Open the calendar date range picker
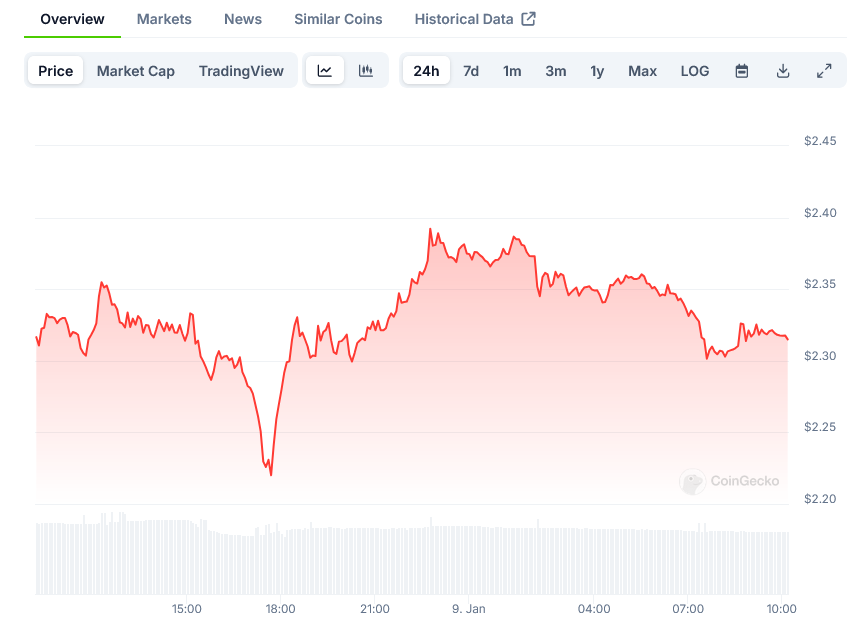Screen dimensions: 847x637 742,71
